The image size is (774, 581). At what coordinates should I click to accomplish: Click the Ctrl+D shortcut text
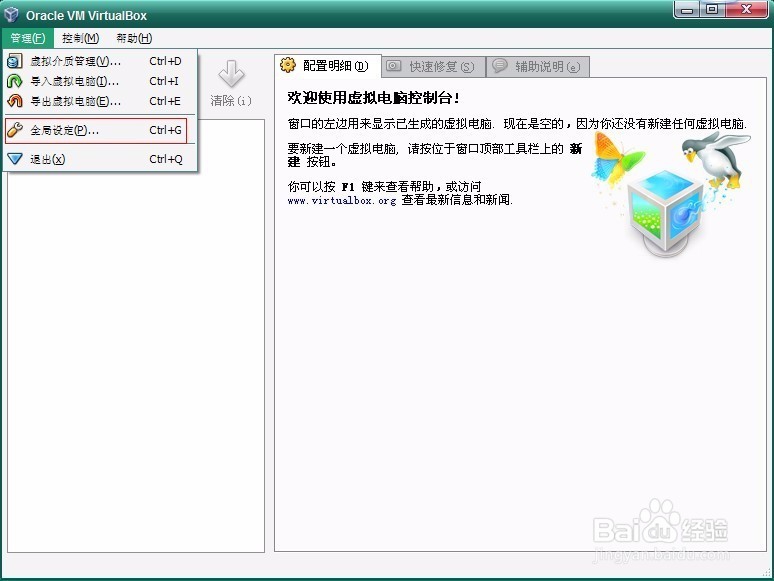tap(165, 61)
